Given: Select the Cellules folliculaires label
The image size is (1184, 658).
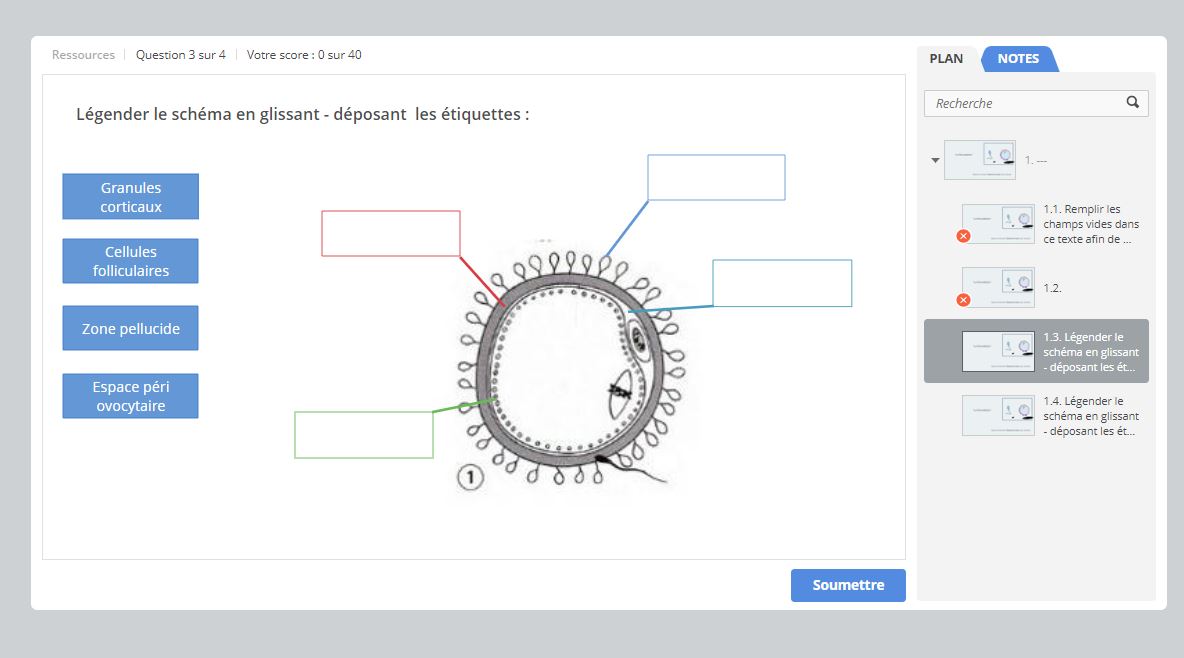Looking at the screenshot, I should click(130, 261).
